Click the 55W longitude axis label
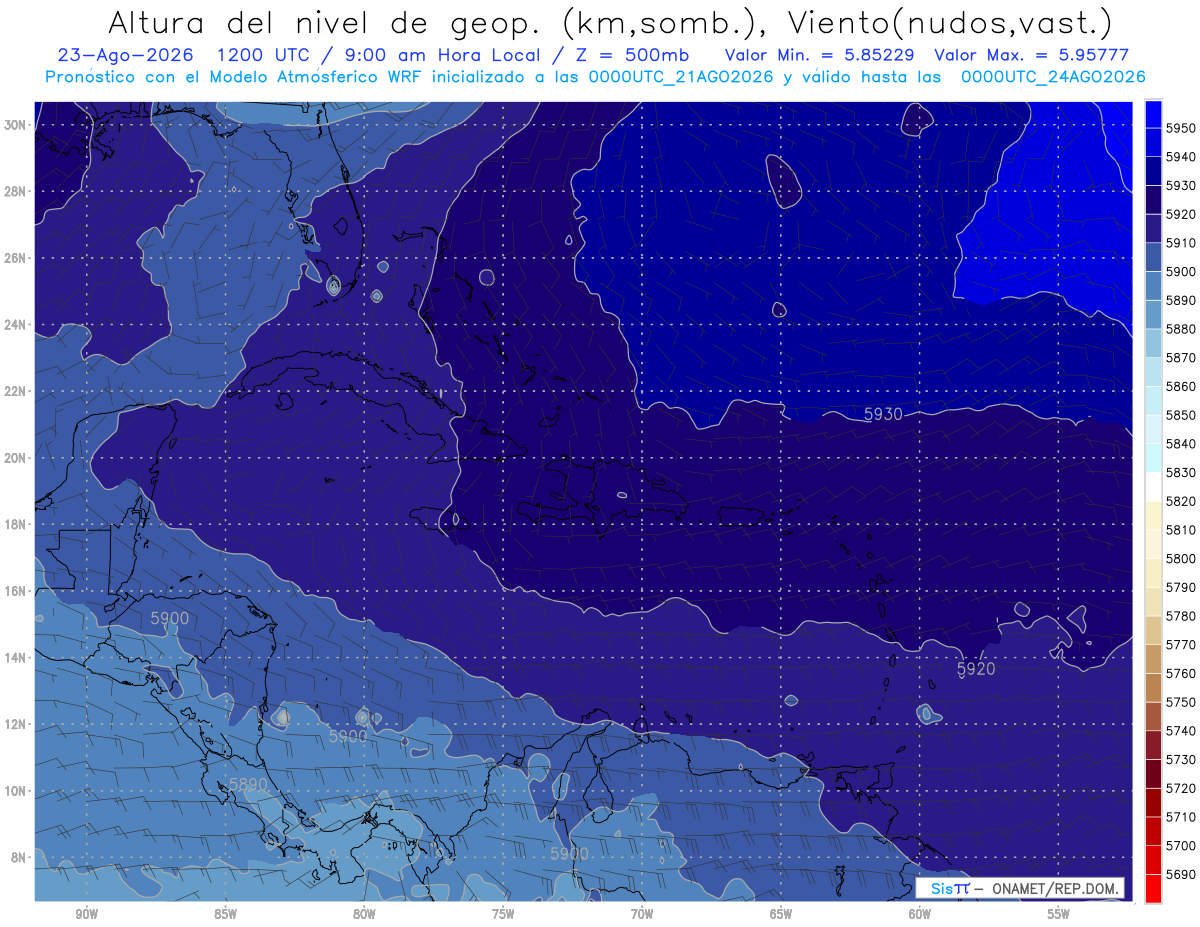This screenshot has height=927, width=1200. click(1059, 914)
